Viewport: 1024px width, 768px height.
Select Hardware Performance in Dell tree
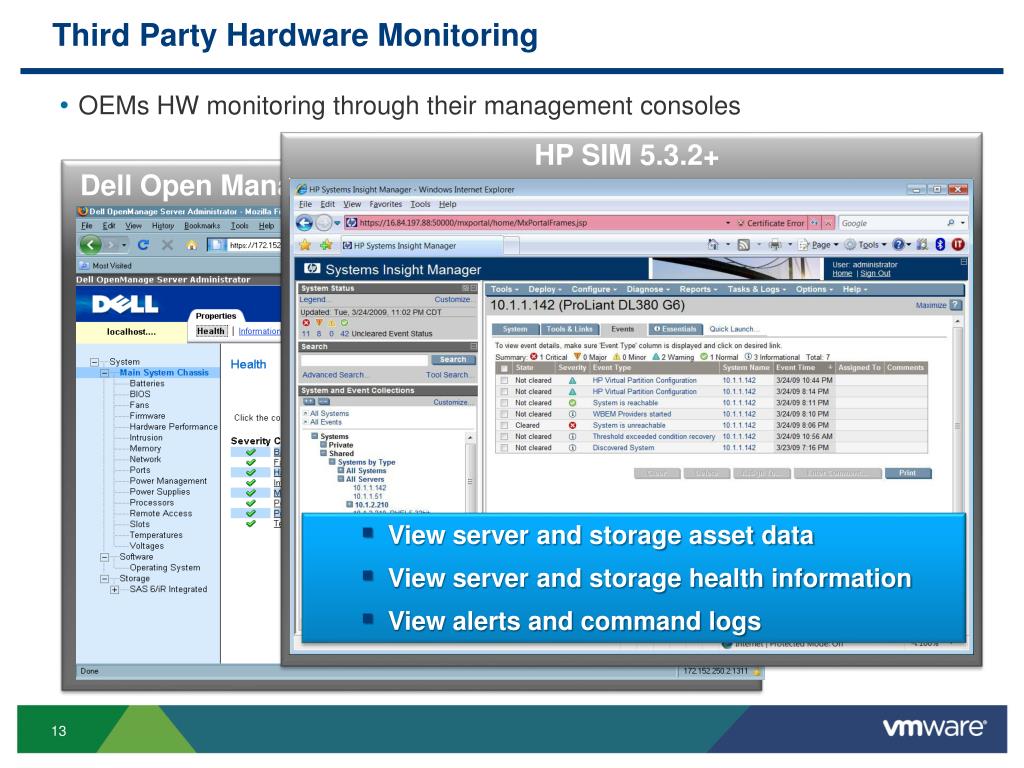point(173,427)
